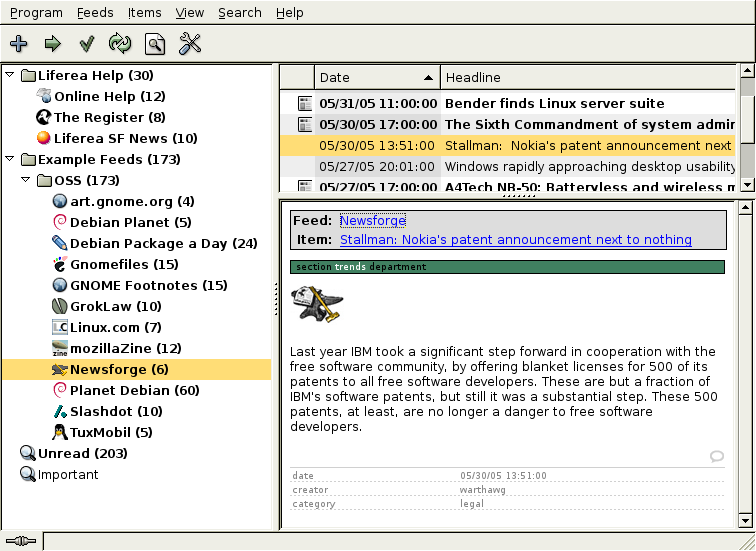Click the Newsforge anvil logo image

[x=316, y=304]
